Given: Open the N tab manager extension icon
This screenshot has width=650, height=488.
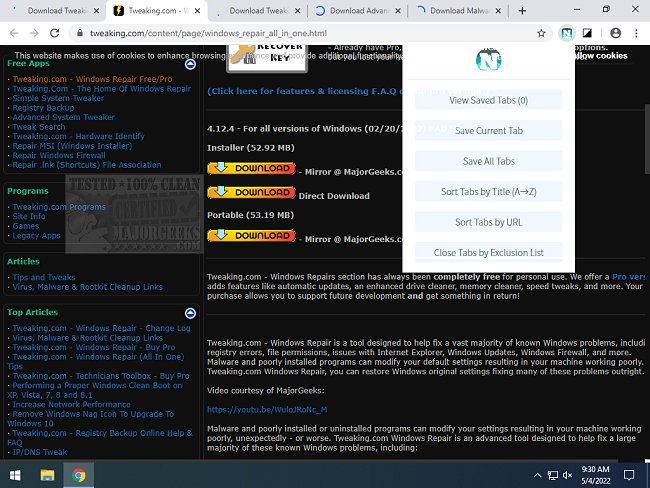Looking at the screenshot, I should coord(566,33).
